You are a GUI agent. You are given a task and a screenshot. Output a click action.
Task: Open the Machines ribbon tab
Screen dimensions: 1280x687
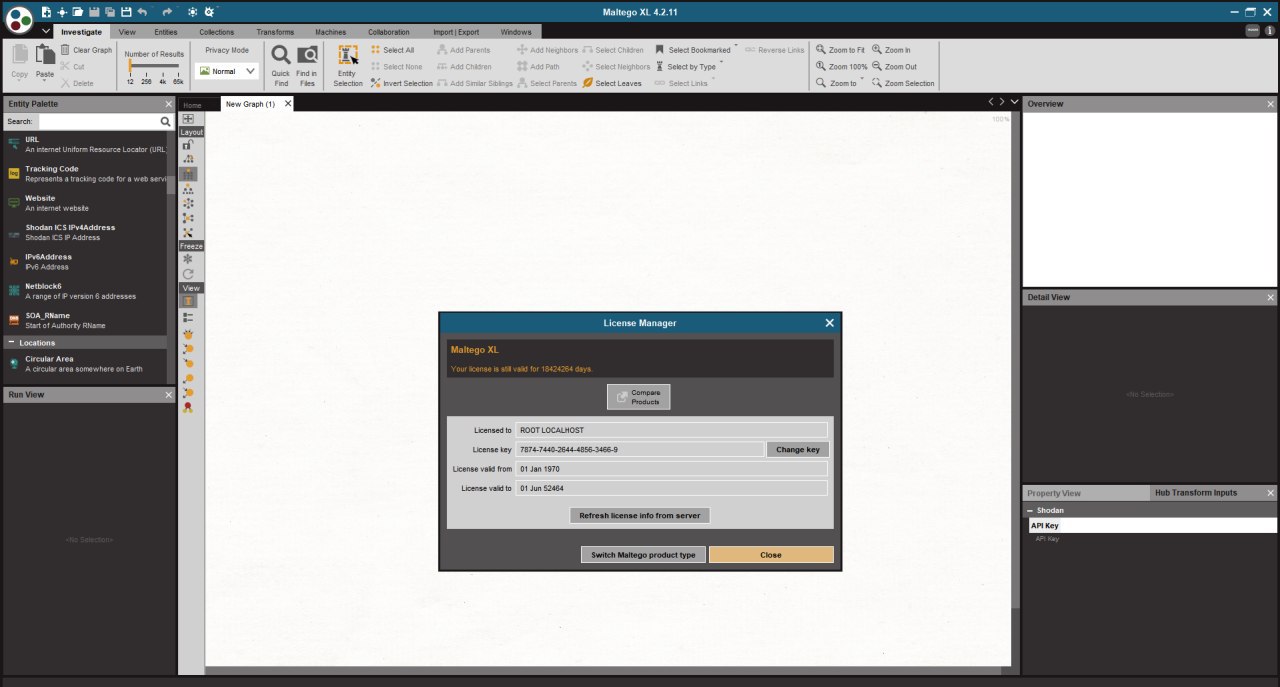click(x=330, y=32)
